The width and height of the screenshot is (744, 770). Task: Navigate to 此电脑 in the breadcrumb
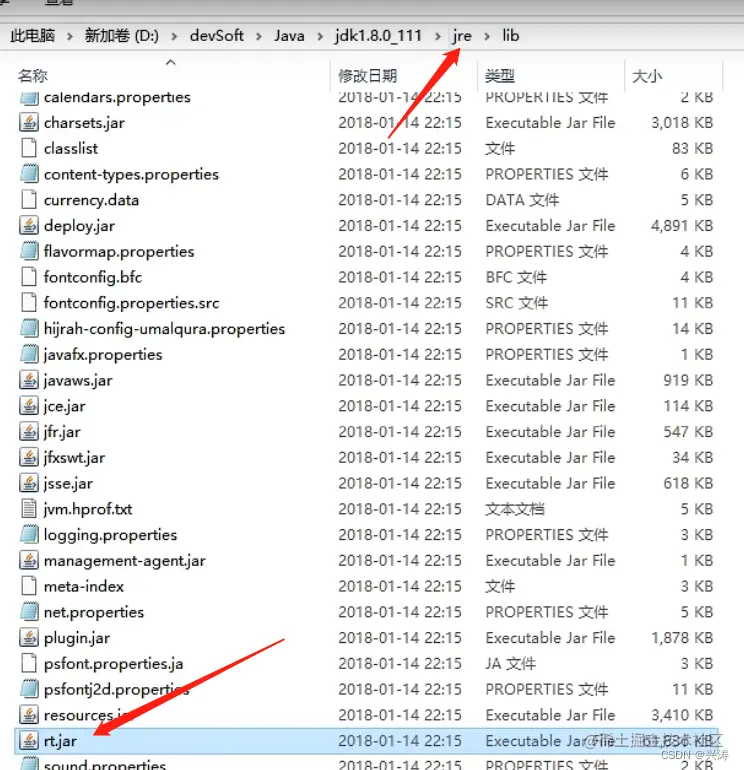[32, 36]
